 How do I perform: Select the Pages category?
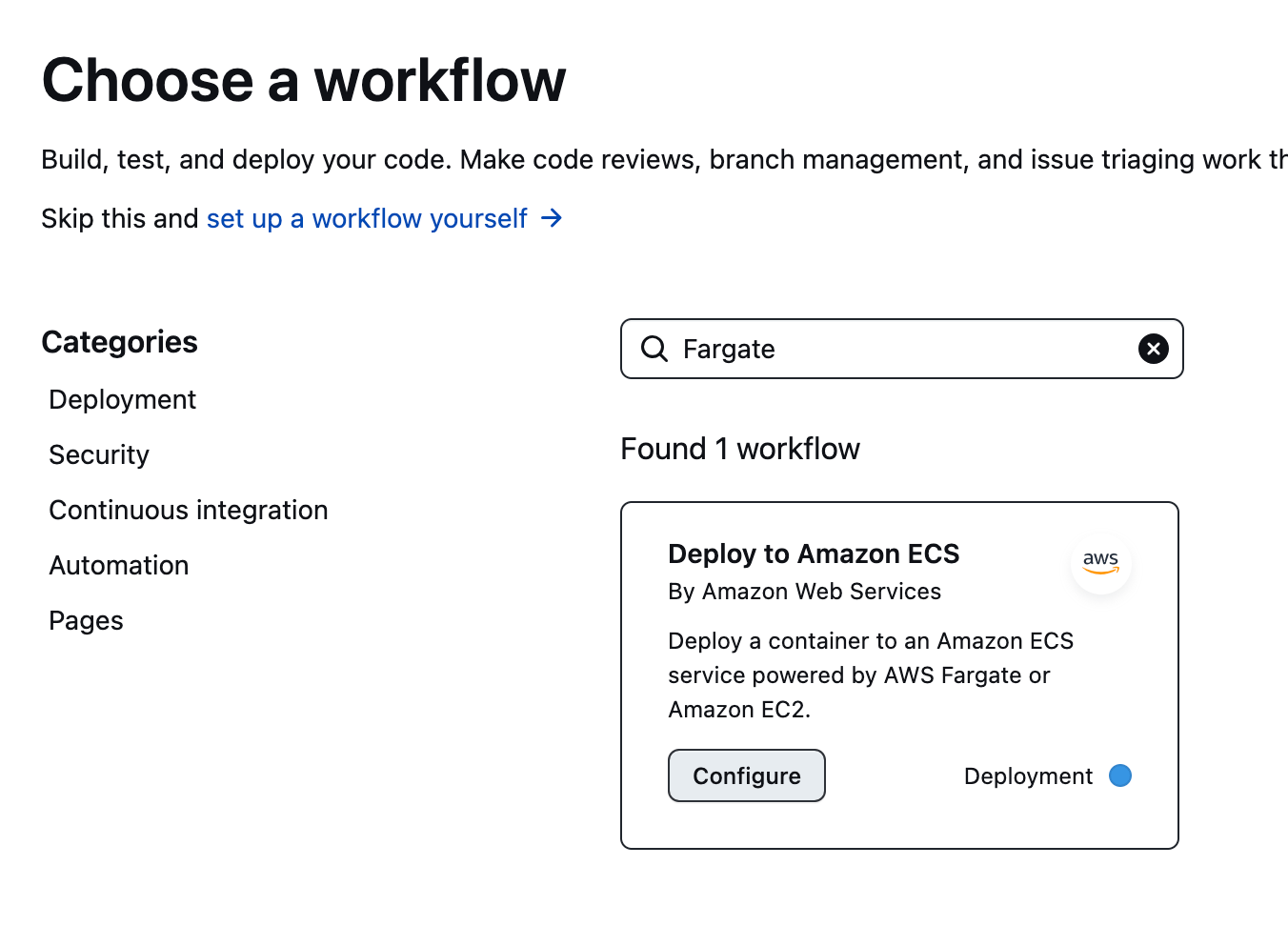pyautogui.click(x=86, y=621)
